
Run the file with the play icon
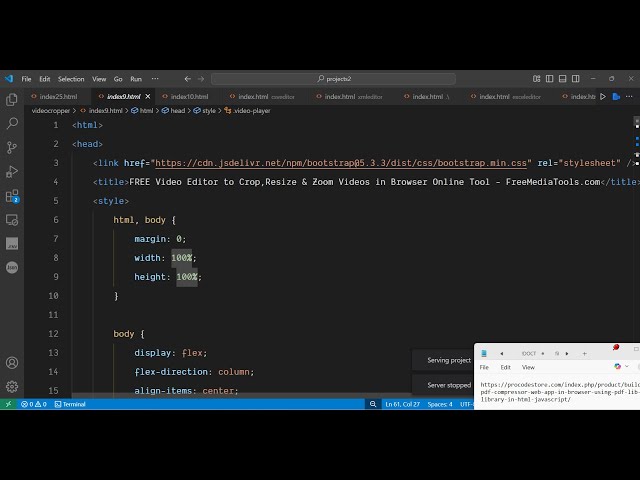(603, 96)
